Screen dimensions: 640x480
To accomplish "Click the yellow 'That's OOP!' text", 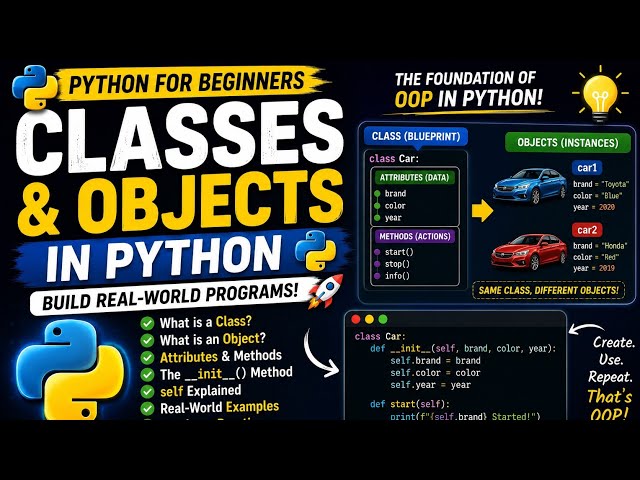I will (x=609, y=405).
